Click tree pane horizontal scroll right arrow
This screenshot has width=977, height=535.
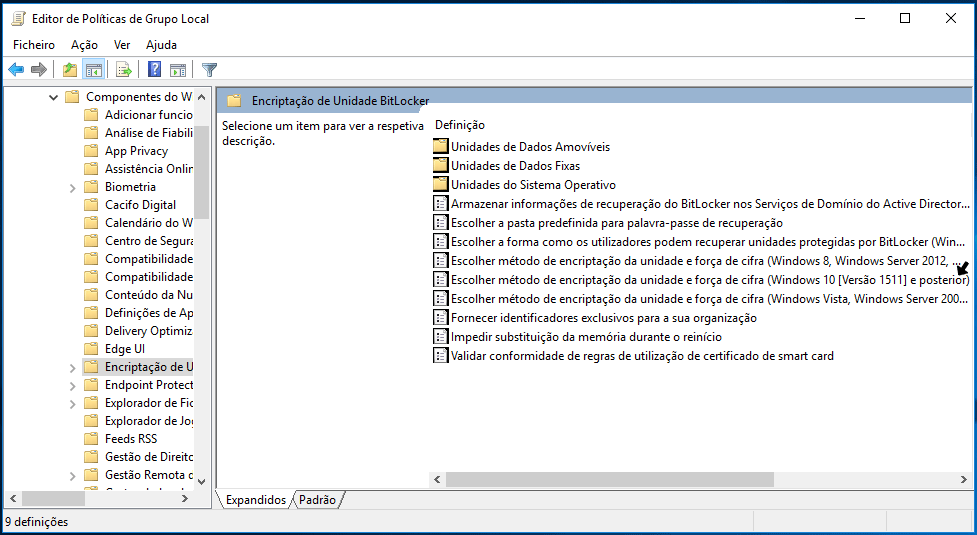point(184,498)
